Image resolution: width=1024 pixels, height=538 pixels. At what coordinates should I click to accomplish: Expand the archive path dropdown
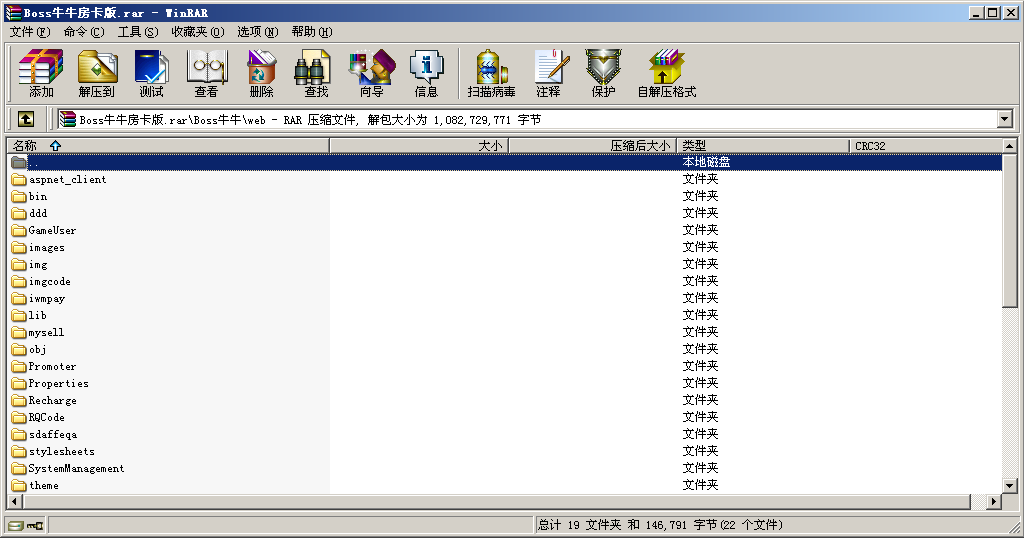click(x=1005, y=120)
